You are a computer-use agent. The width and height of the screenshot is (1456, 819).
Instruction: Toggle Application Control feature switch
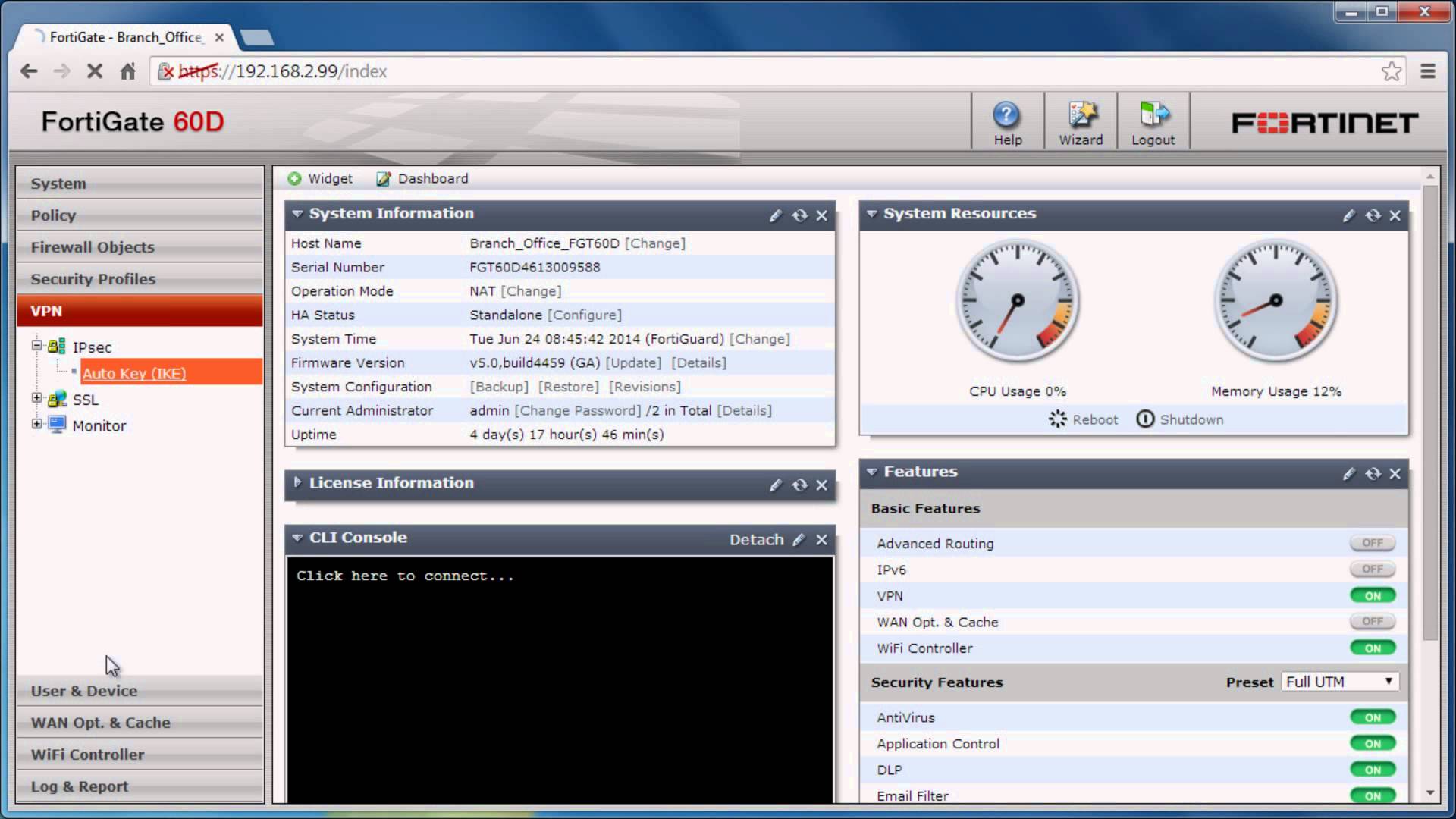1373,744
